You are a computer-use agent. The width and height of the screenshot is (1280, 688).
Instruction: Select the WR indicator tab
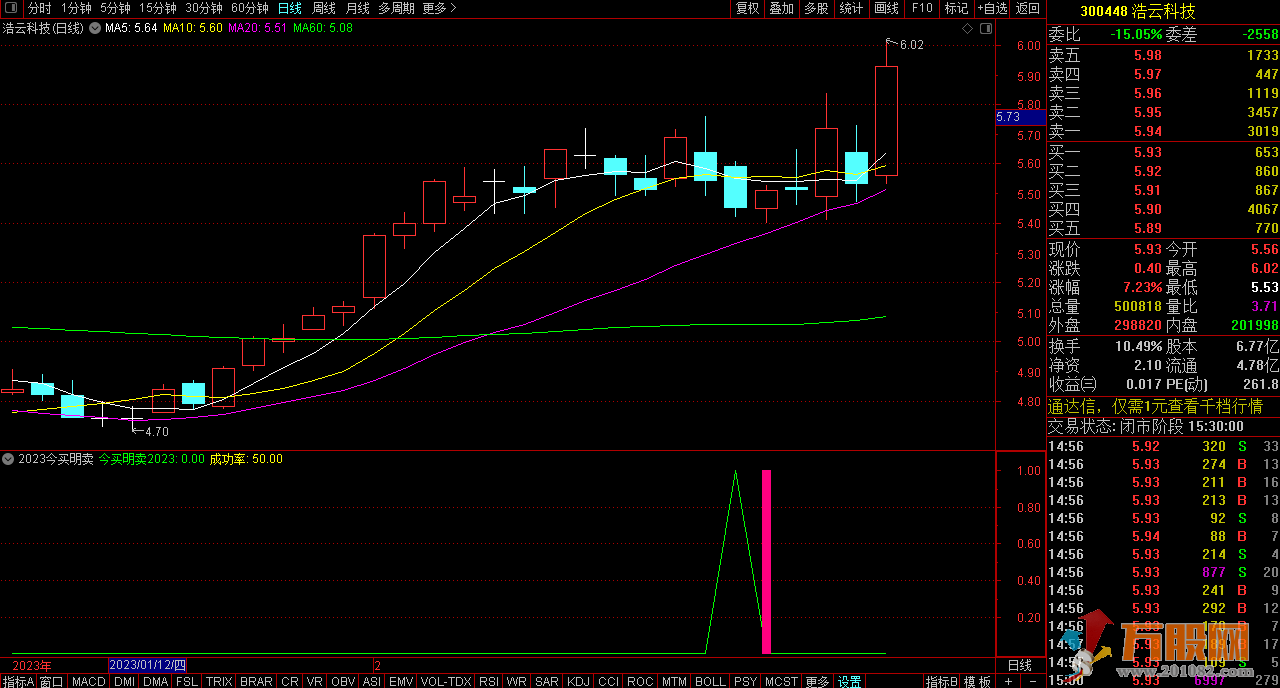click(x=517, y=681)
